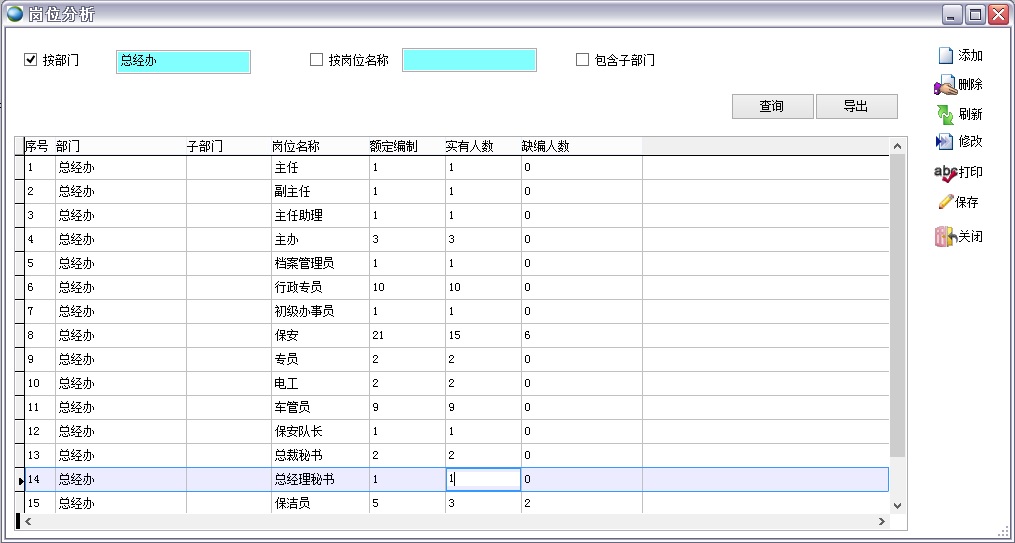Click the 修改 (Modify) icon
This screenshot has height=543, width=1015.
tap(945, 142)
